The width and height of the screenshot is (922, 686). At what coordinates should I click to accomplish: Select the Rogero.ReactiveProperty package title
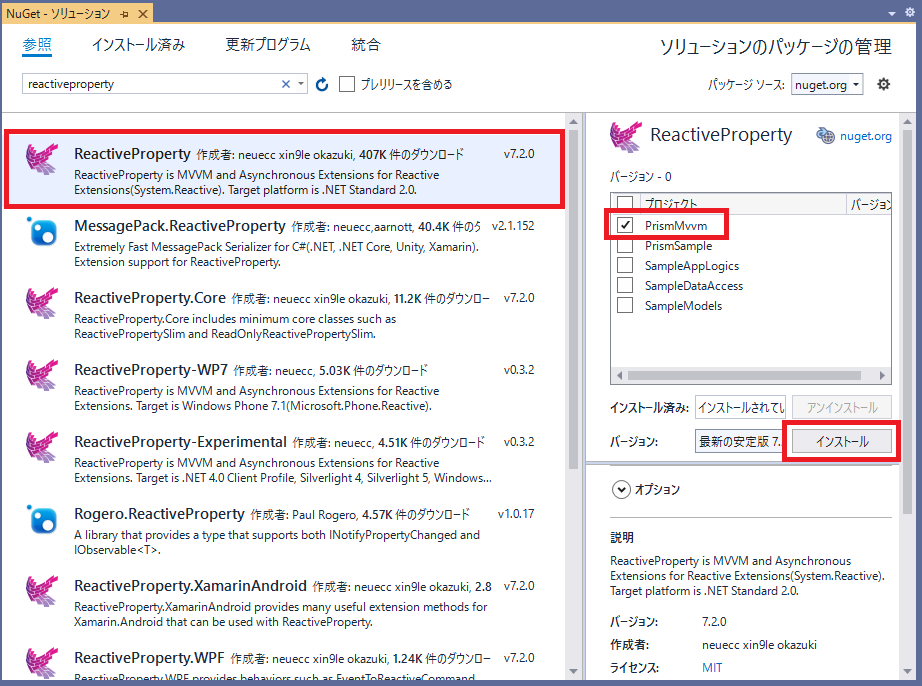pyautogui.click(x=159, y=514)
